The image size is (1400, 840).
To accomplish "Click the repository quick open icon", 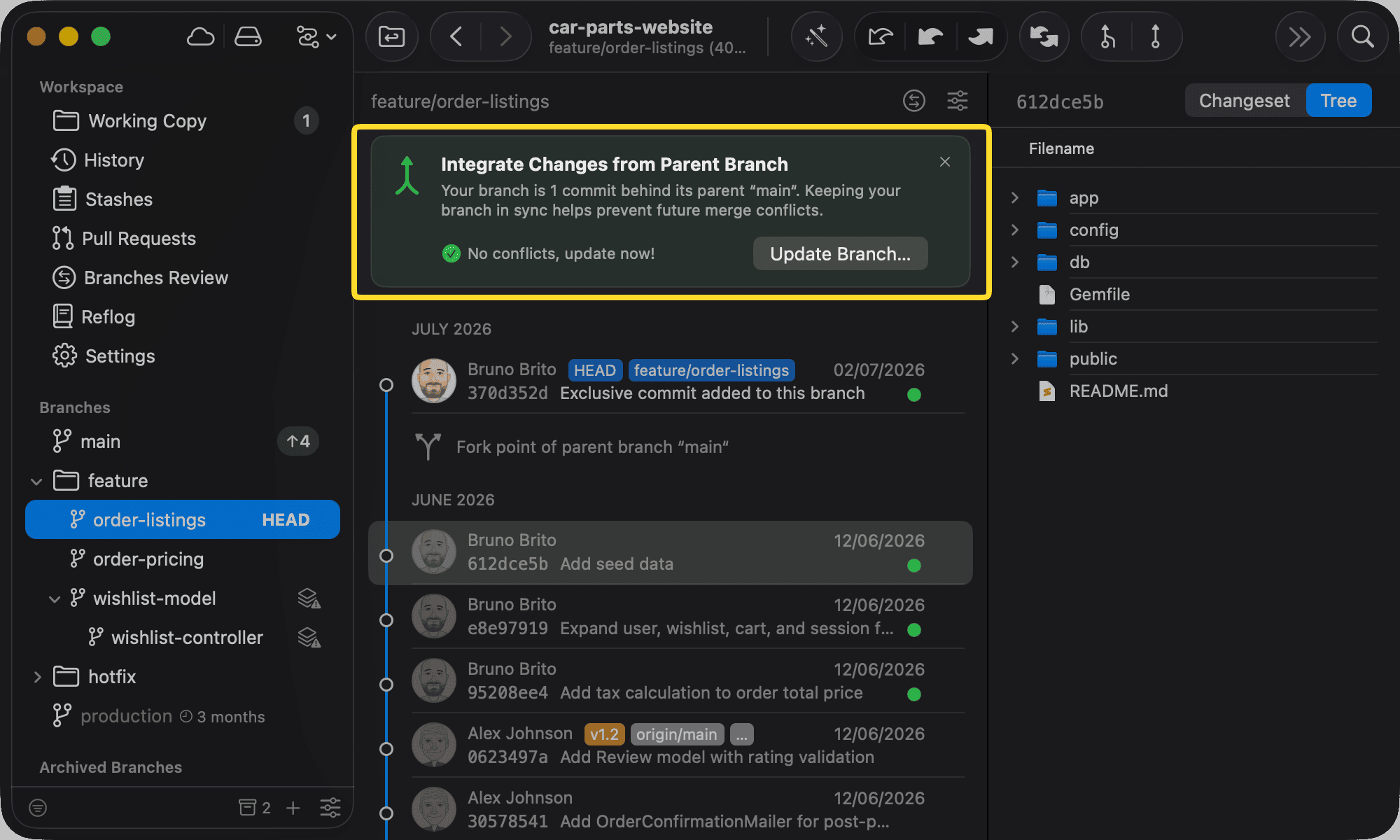I will pyautogui.click(x=391, y=36).
